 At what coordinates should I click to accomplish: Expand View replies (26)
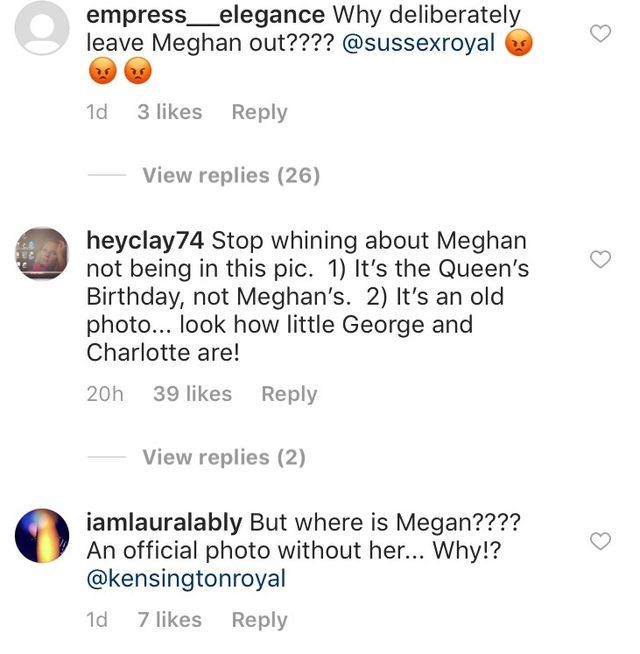[231, 176]
